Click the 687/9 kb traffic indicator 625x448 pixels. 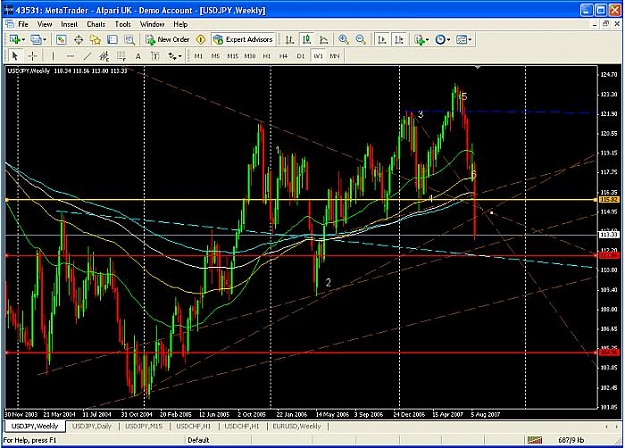[571, 440]
